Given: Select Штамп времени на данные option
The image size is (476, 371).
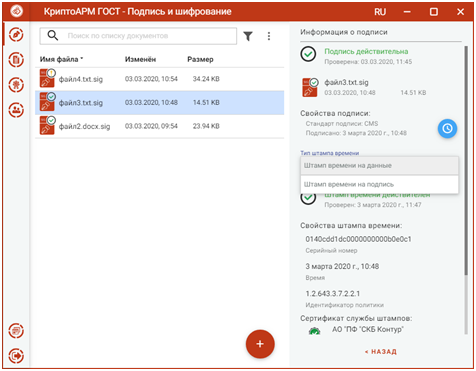Looking at the screenshot, I should click(379, 166).
